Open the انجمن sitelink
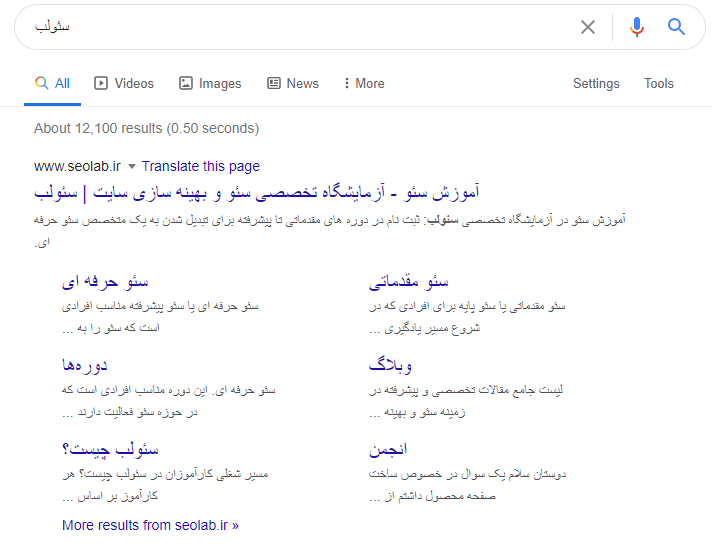Screen dimensions: 712x554 388,450
